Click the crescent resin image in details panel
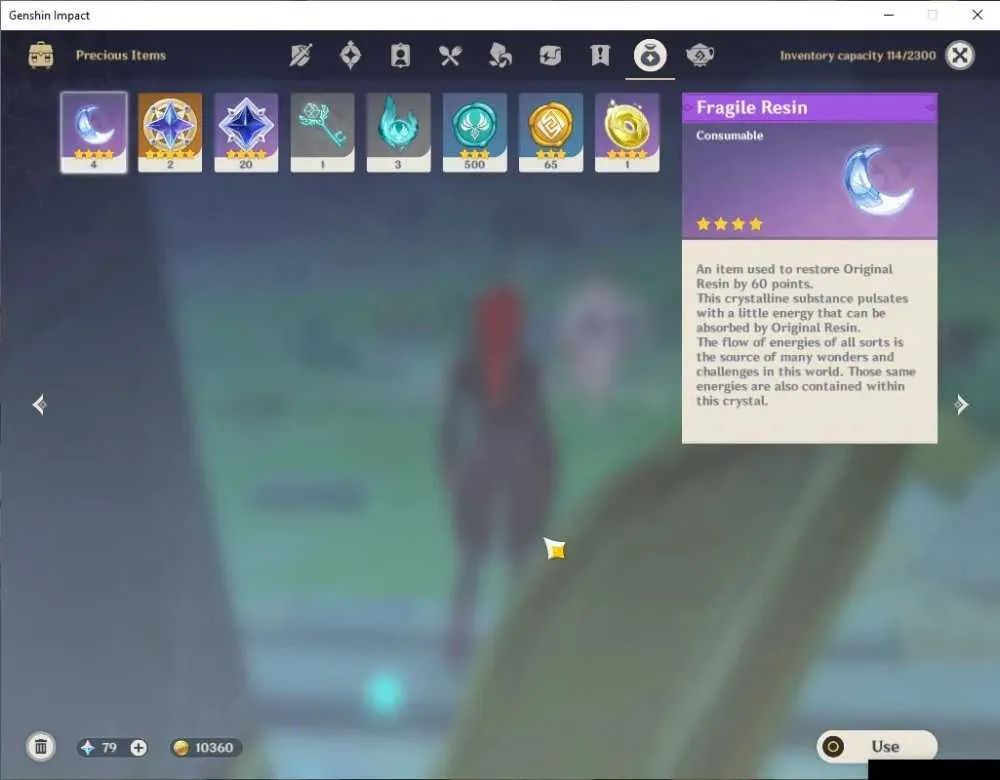 click(878, 180)
